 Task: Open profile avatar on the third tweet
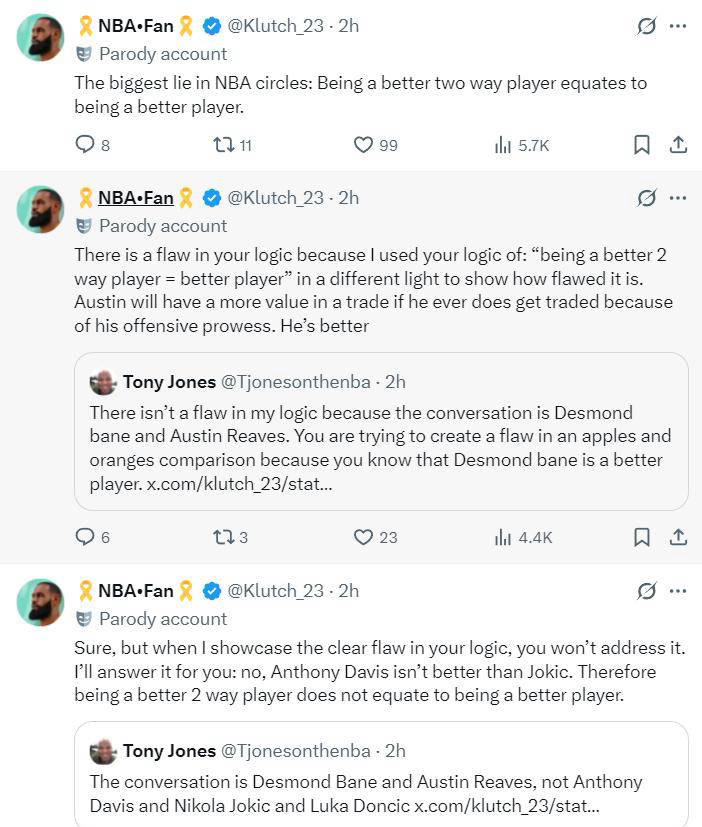click(41, 602)
